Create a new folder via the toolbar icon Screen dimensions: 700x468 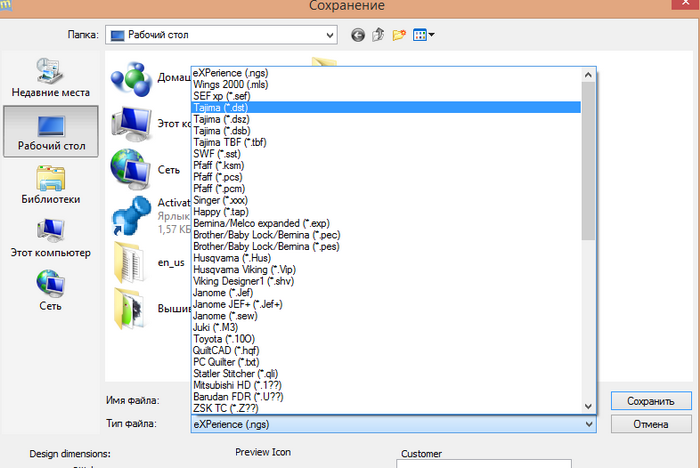click(x=399, y=34)
